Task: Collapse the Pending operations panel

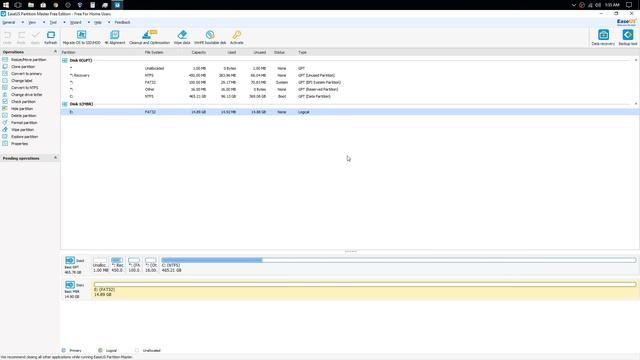Action: (x=55, y=158)
